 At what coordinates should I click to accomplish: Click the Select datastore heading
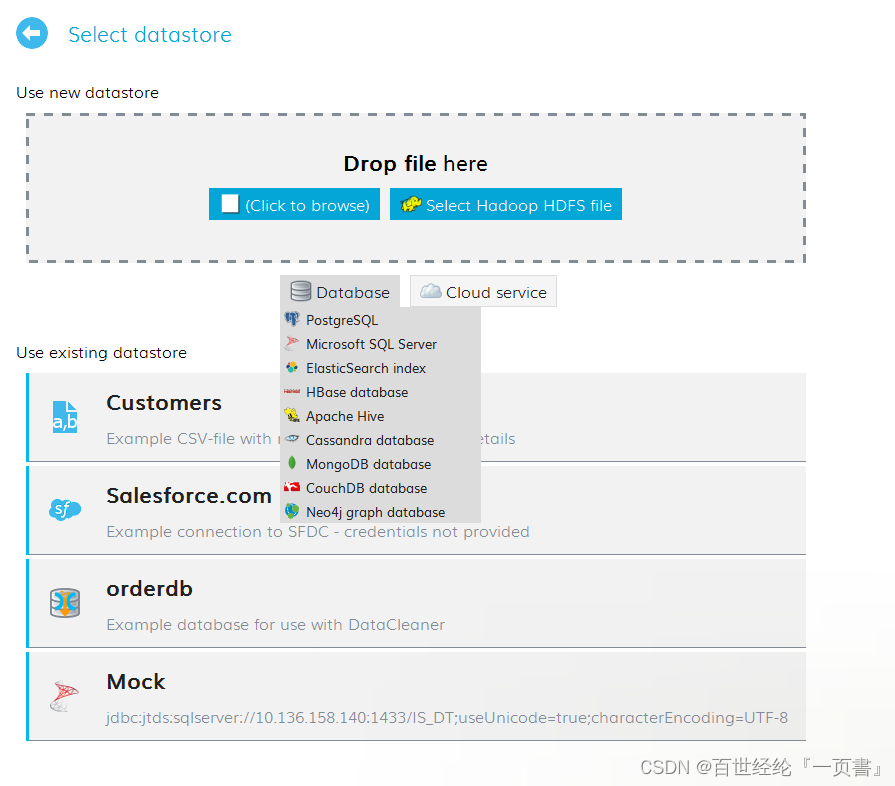click(150, 35)
